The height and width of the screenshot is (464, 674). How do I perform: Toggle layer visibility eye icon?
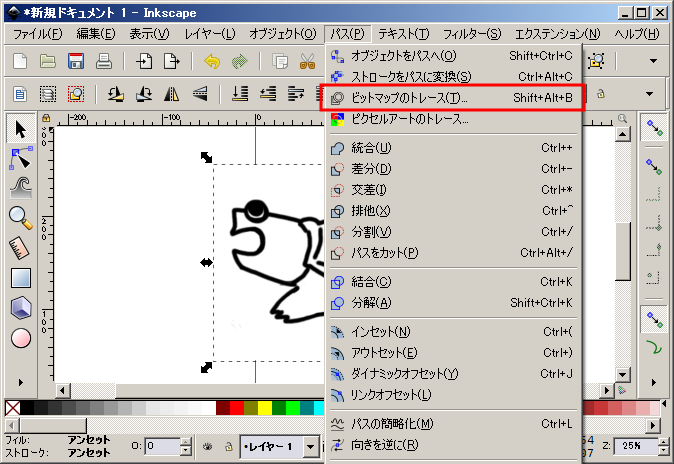point(208,446)
